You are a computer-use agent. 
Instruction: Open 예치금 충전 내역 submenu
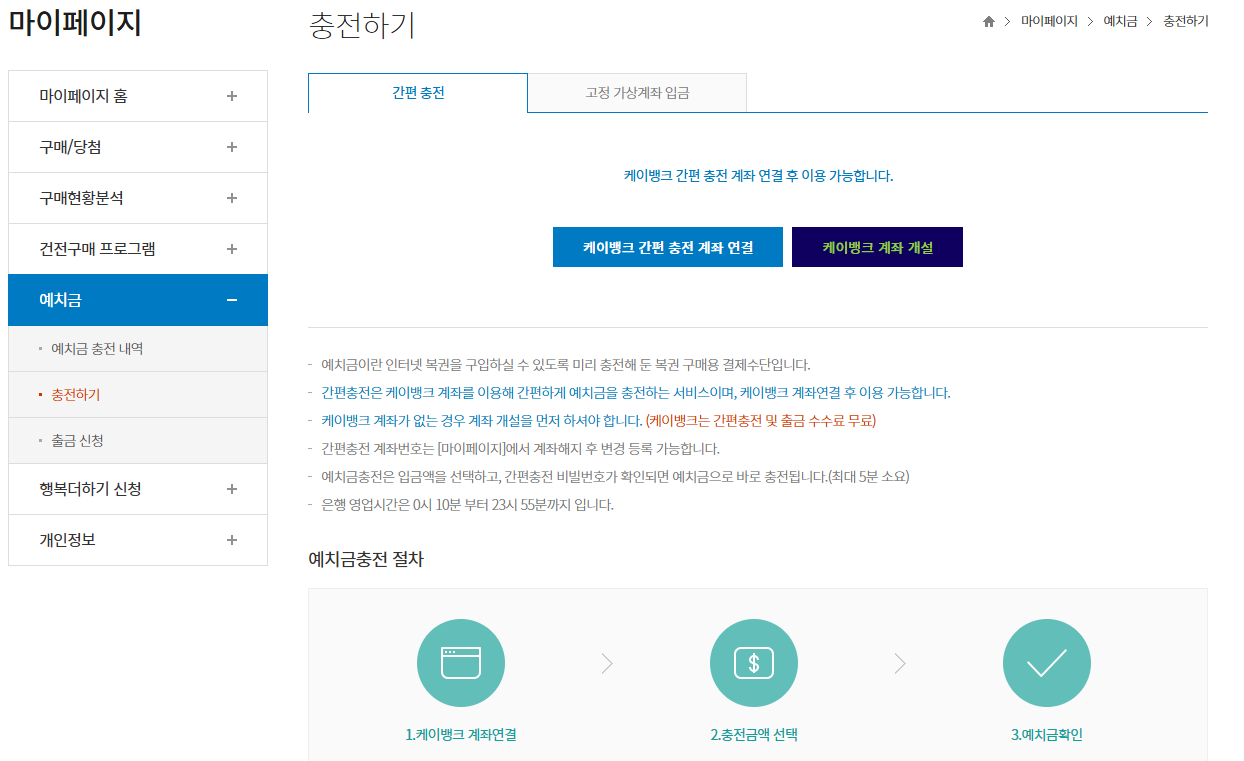click(x=97, y=349)
